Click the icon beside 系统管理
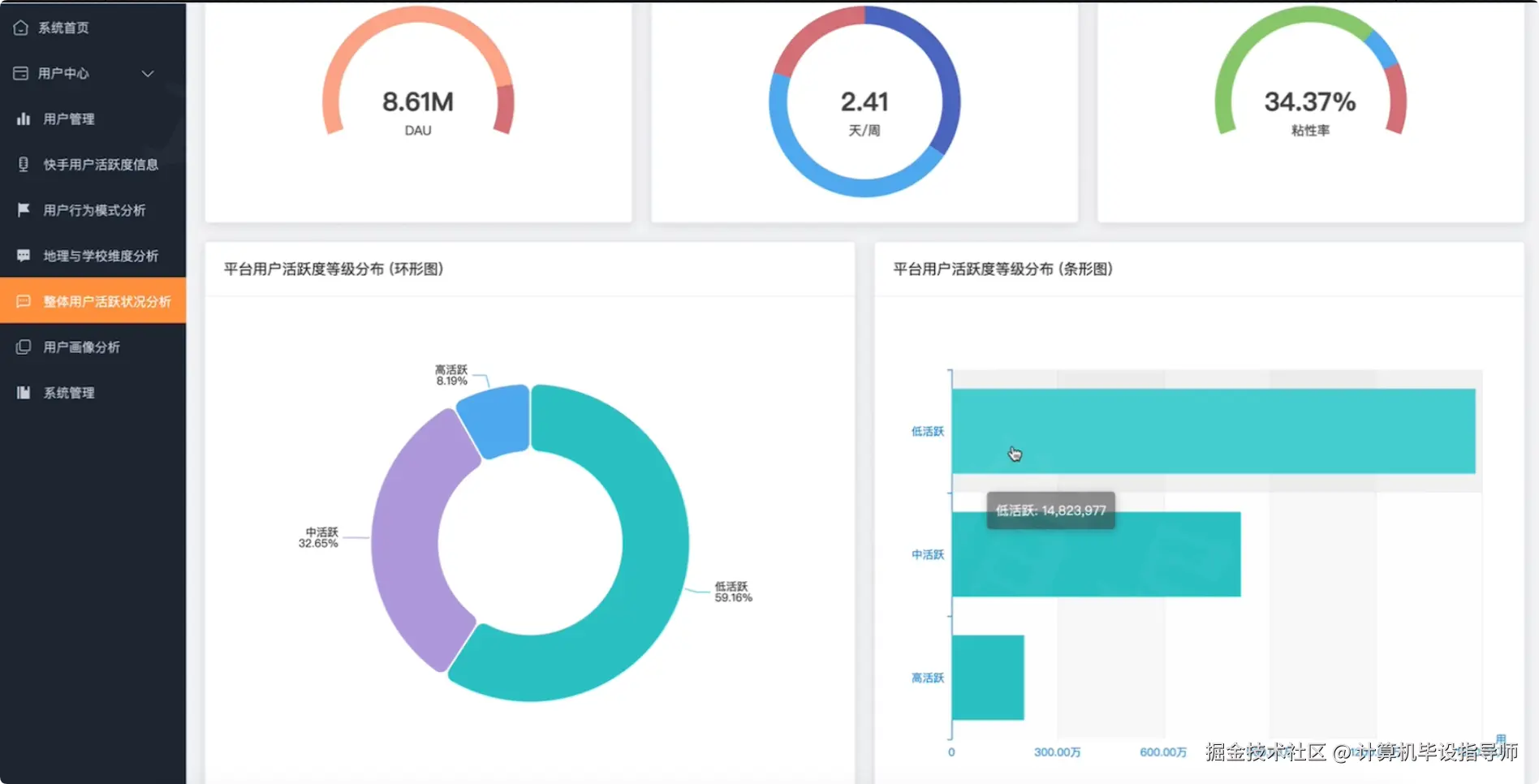Image resolution: width=1539 pixels, height=784 pixels. pos(24,392)
